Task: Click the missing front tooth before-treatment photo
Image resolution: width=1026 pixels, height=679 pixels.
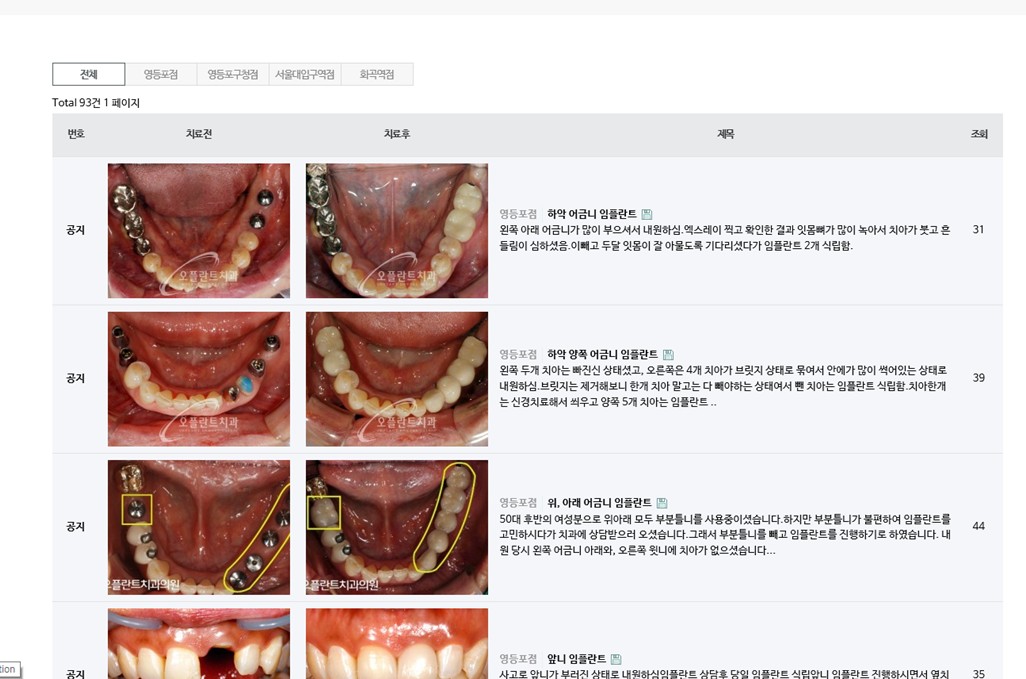Action: point(199,645)
